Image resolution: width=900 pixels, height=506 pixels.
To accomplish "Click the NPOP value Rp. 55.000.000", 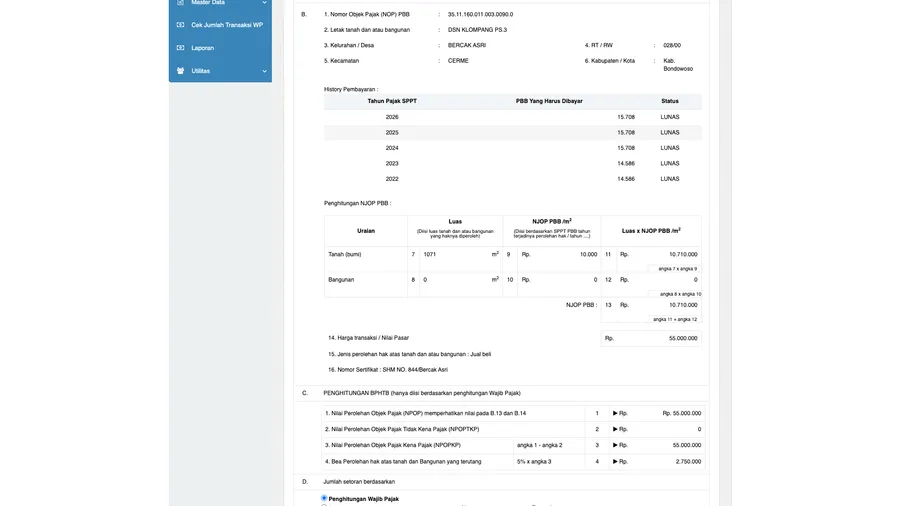I will point(681,413).
